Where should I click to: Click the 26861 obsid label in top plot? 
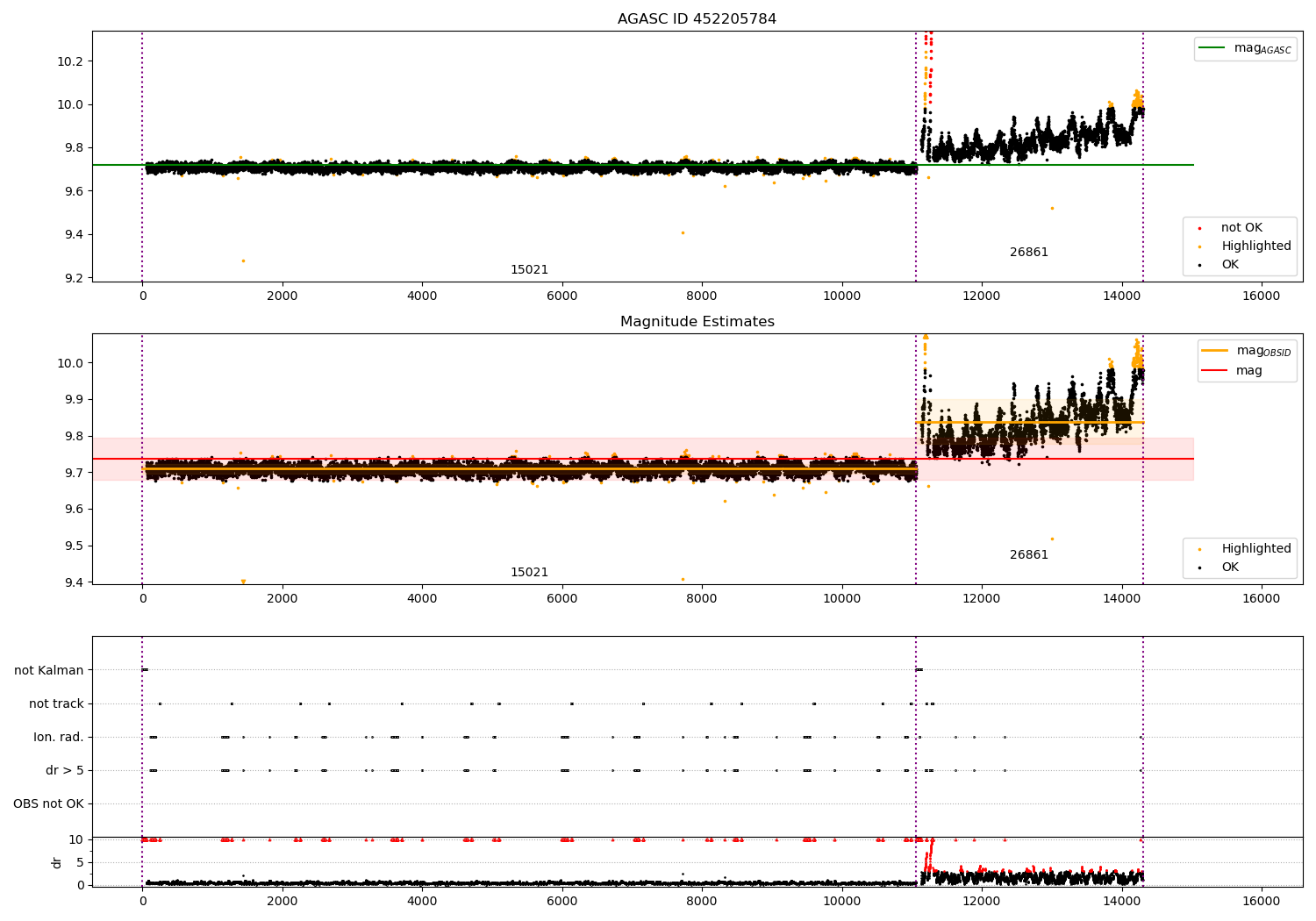[x=1028, y=253]
